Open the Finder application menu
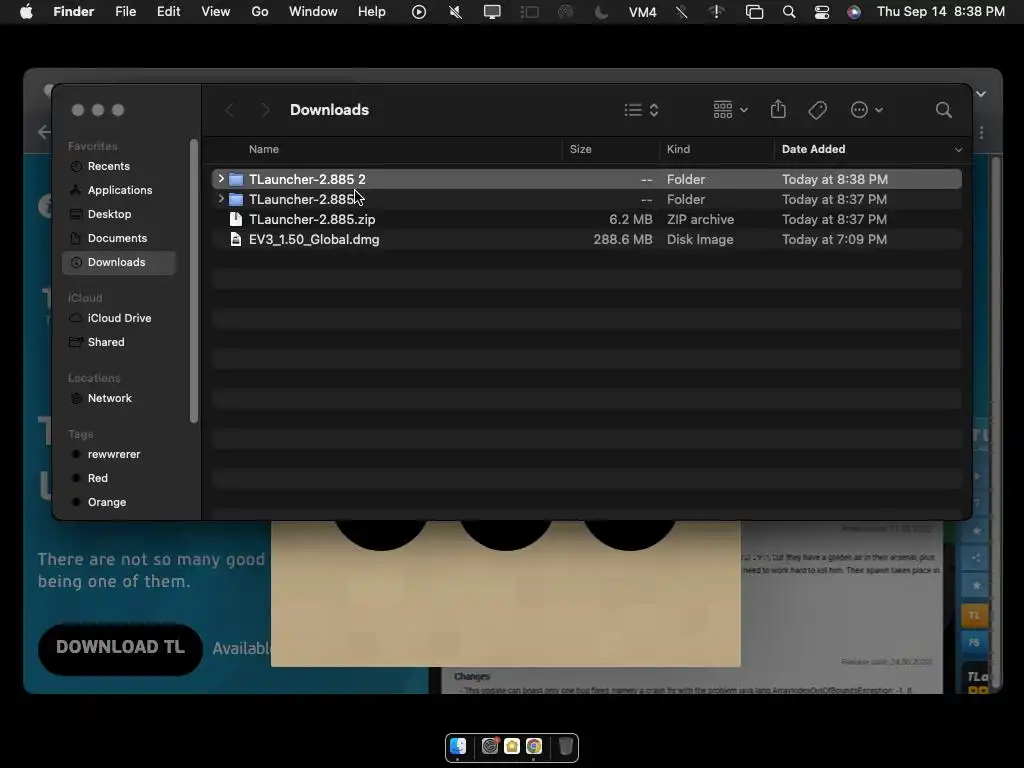Image resolution: width=1024 pixels, height=768 pixels. tap(74, 12)
